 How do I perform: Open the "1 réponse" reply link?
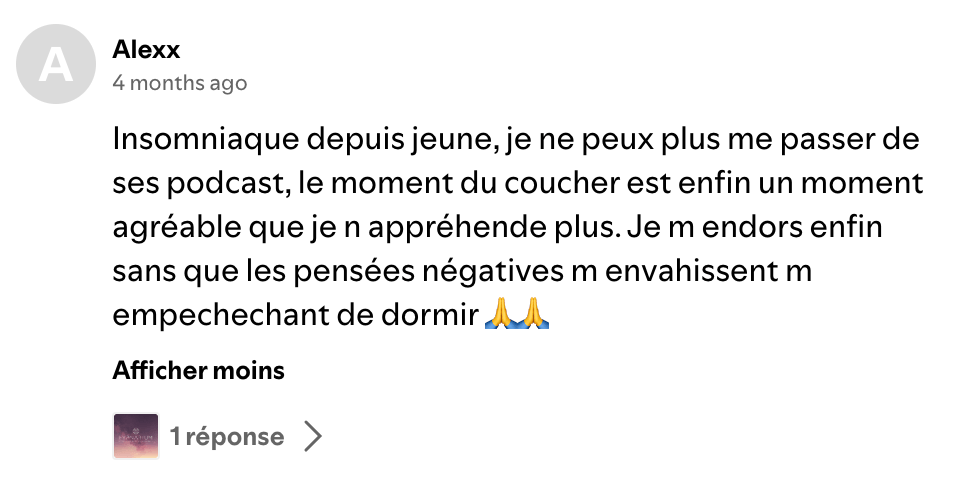pos(227,437)
